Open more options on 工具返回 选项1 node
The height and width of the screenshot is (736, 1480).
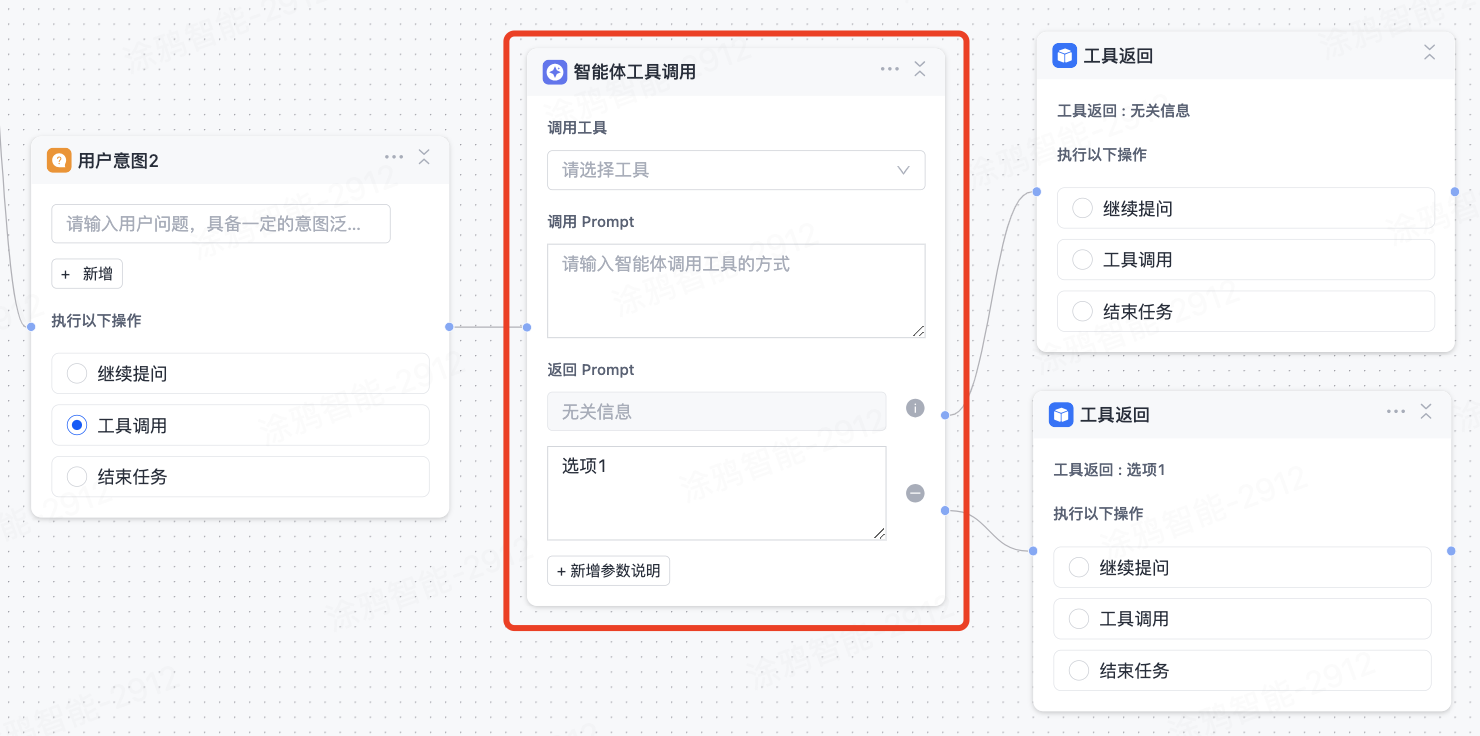(x=1396, y=411)
